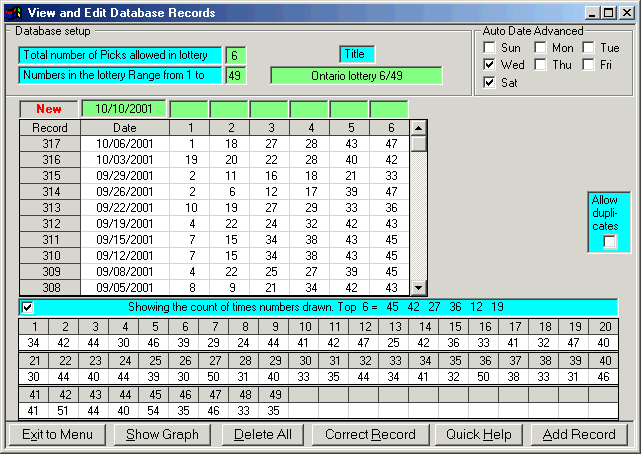Enable the Mon auto date checkbox
The image size is (641, 454).
(540, 47)
